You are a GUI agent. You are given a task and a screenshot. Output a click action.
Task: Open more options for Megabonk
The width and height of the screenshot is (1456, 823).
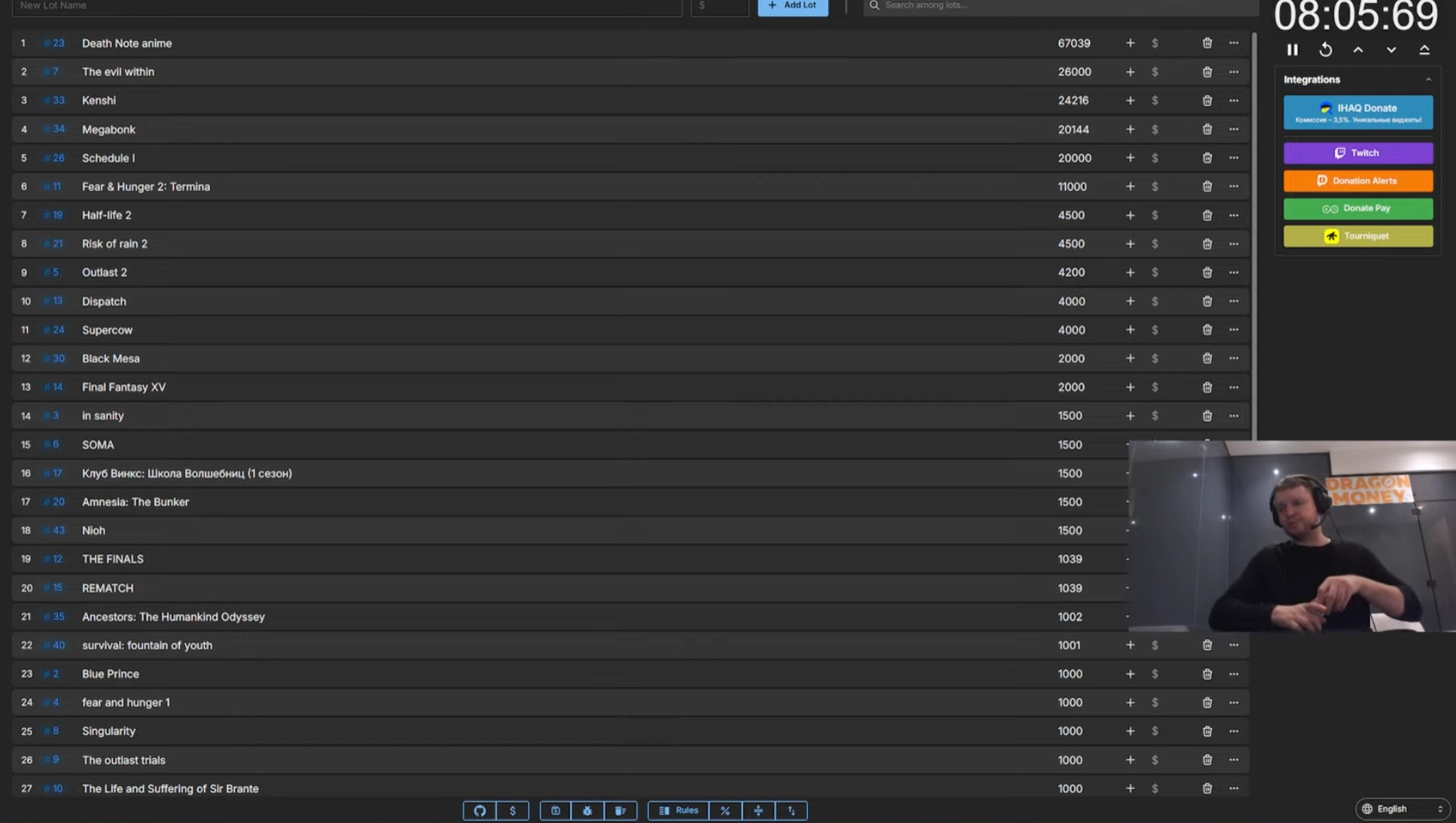coord(1234,129)
